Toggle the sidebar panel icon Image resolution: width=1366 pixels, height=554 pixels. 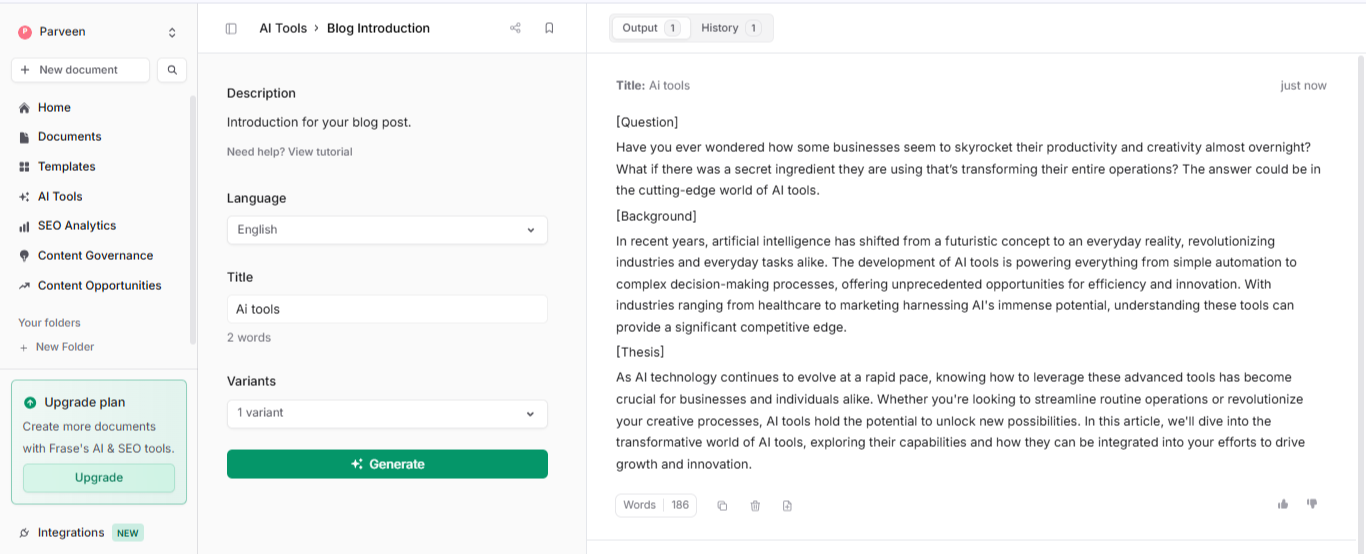point(231,28)
